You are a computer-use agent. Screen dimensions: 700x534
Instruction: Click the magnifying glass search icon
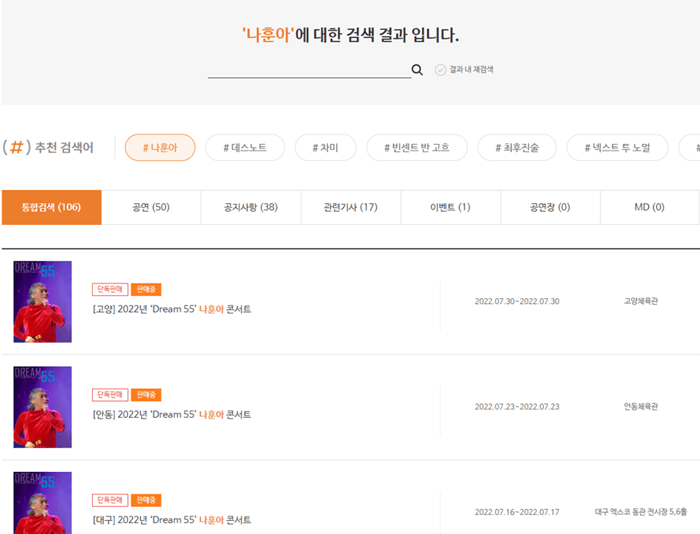(417, 70)
